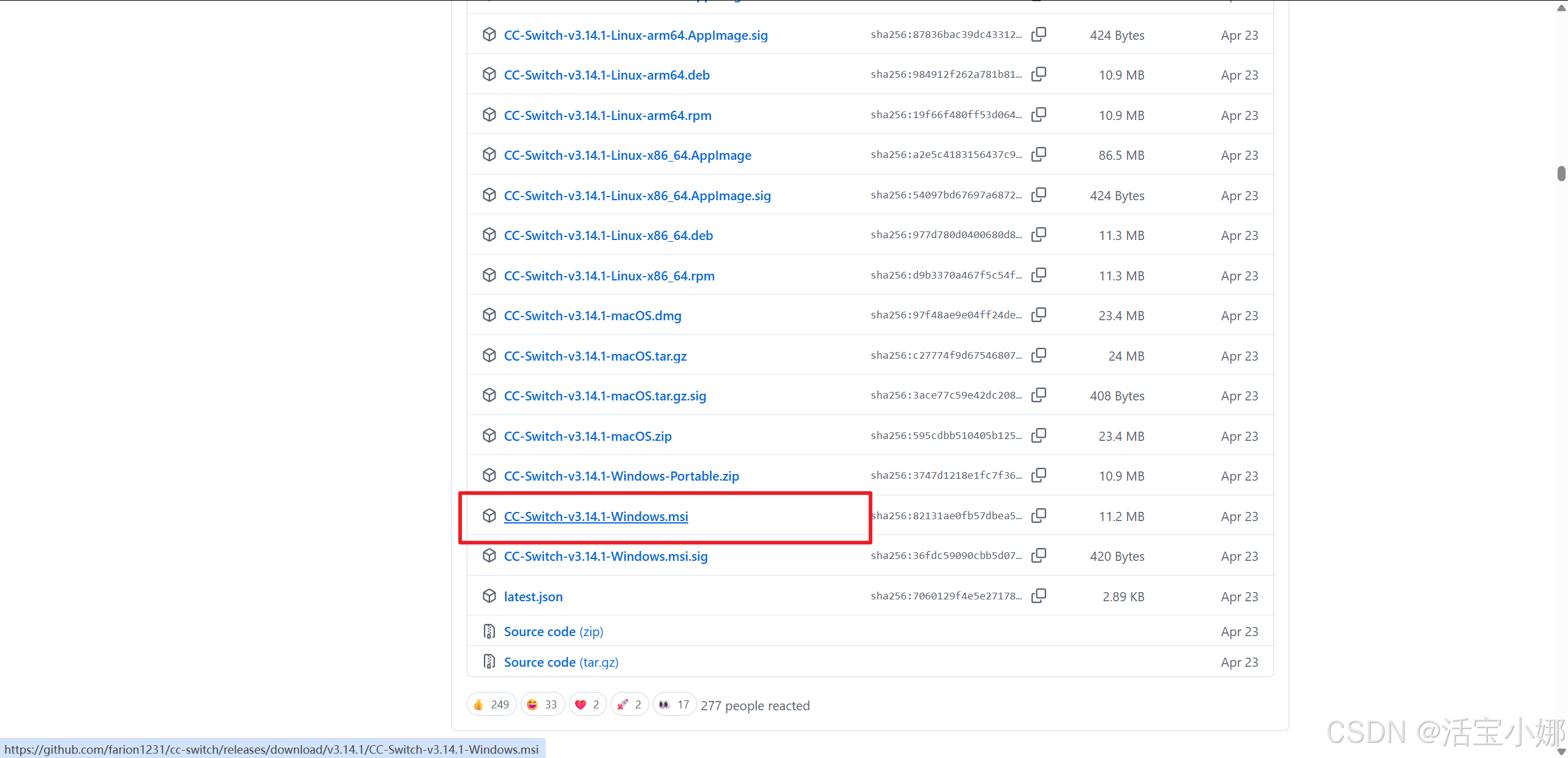Click package icon beside macOS.tar.gz

pos(489,356)
